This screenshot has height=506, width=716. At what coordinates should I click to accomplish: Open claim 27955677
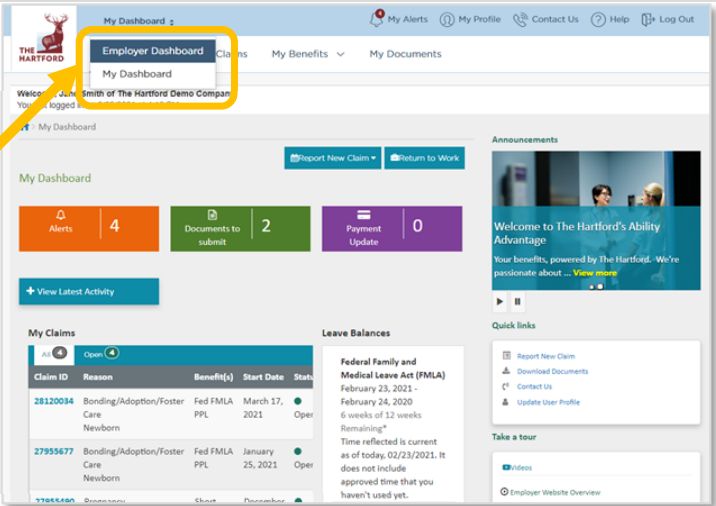[x=53, y=451]
